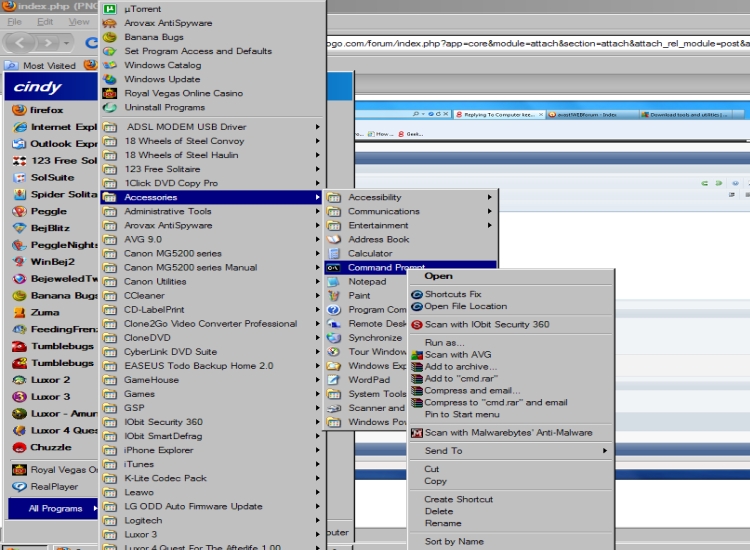This screenshot has width=750, height=550.
Task: Click the Most Visited bookmarks button
Action: (x=41, y=66)
